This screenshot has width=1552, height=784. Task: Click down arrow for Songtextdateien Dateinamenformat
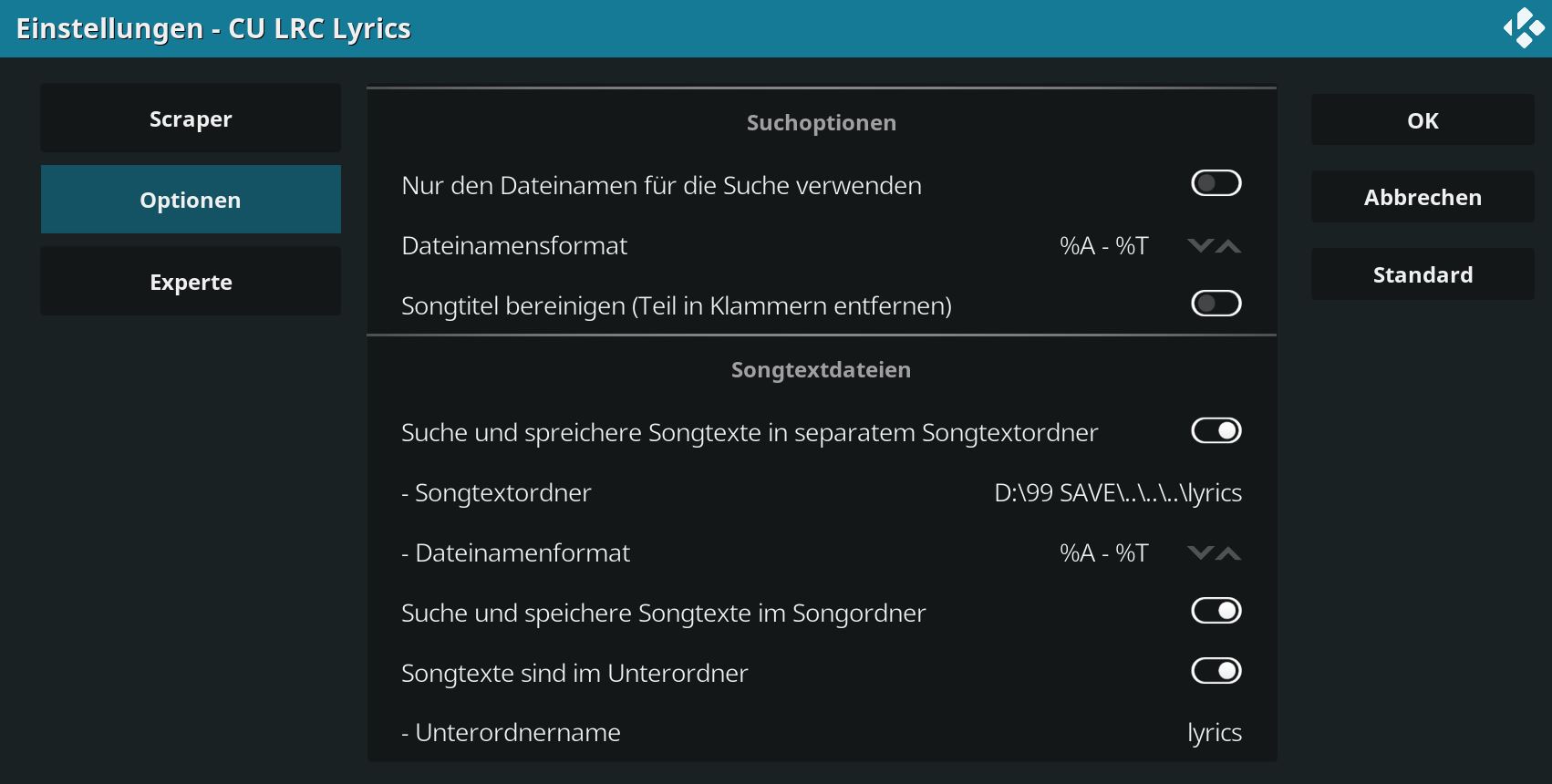pos(1200,553)
